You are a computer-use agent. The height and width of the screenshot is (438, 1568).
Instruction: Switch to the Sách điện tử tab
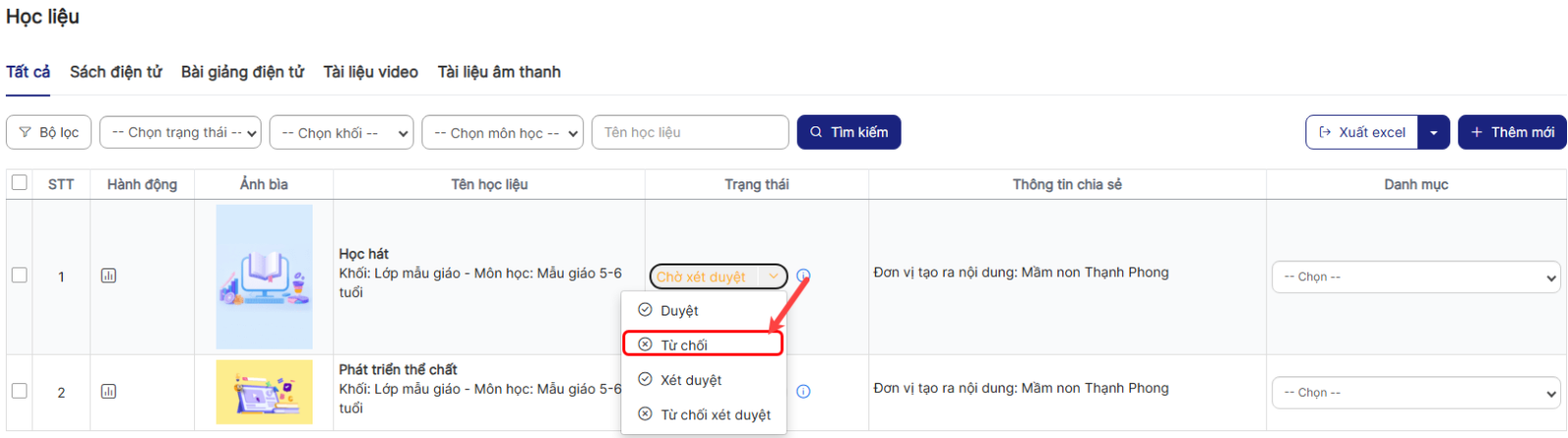coord(116,73)
